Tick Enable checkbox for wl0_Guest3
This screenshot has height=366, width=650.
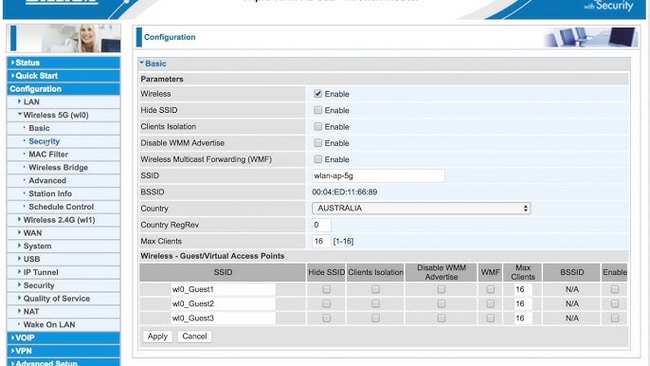(x=615, y=318)
